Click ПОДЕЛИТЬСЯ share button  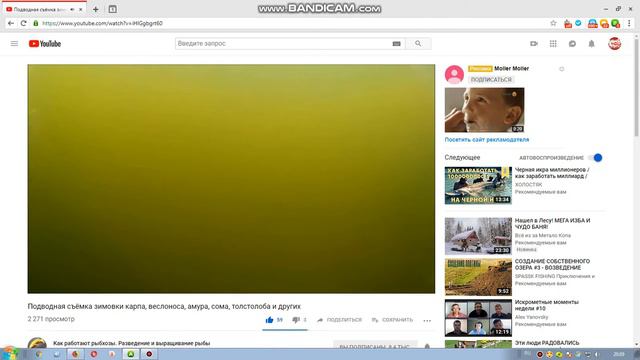(340, 320)
